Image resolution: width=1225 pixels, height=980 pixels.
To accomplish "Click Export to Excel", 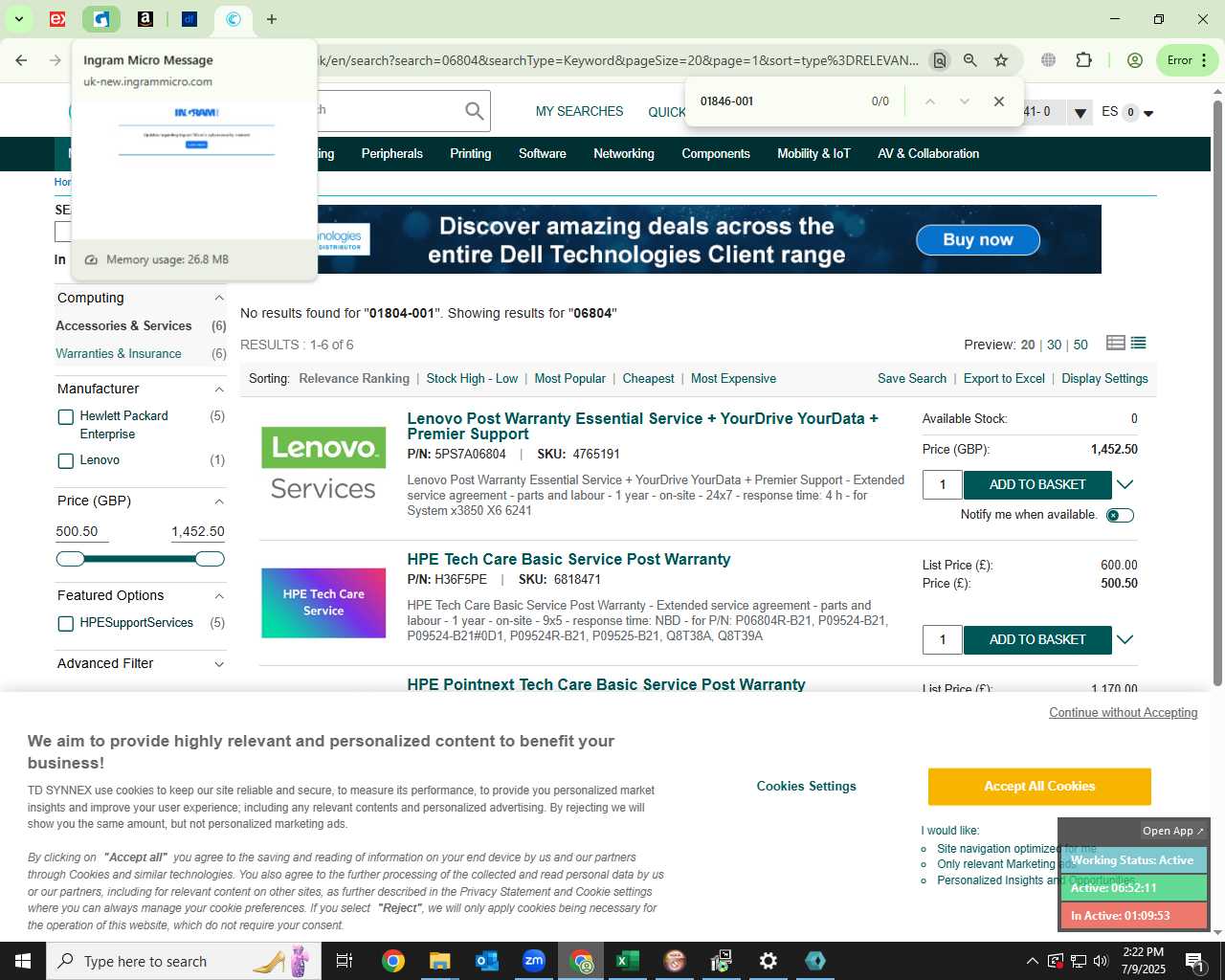I will point(1004,379).
